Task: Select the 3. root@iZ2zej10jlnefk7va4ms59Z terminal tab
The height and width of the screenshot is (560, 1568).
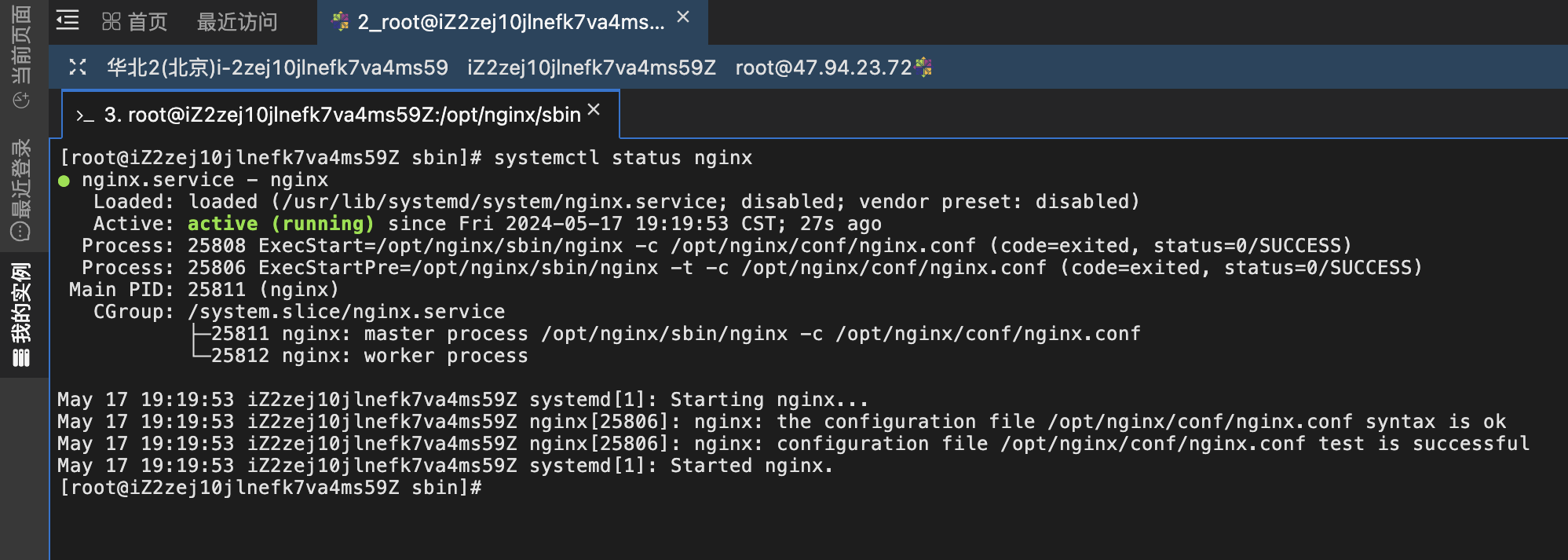Action: click(341, 115)
